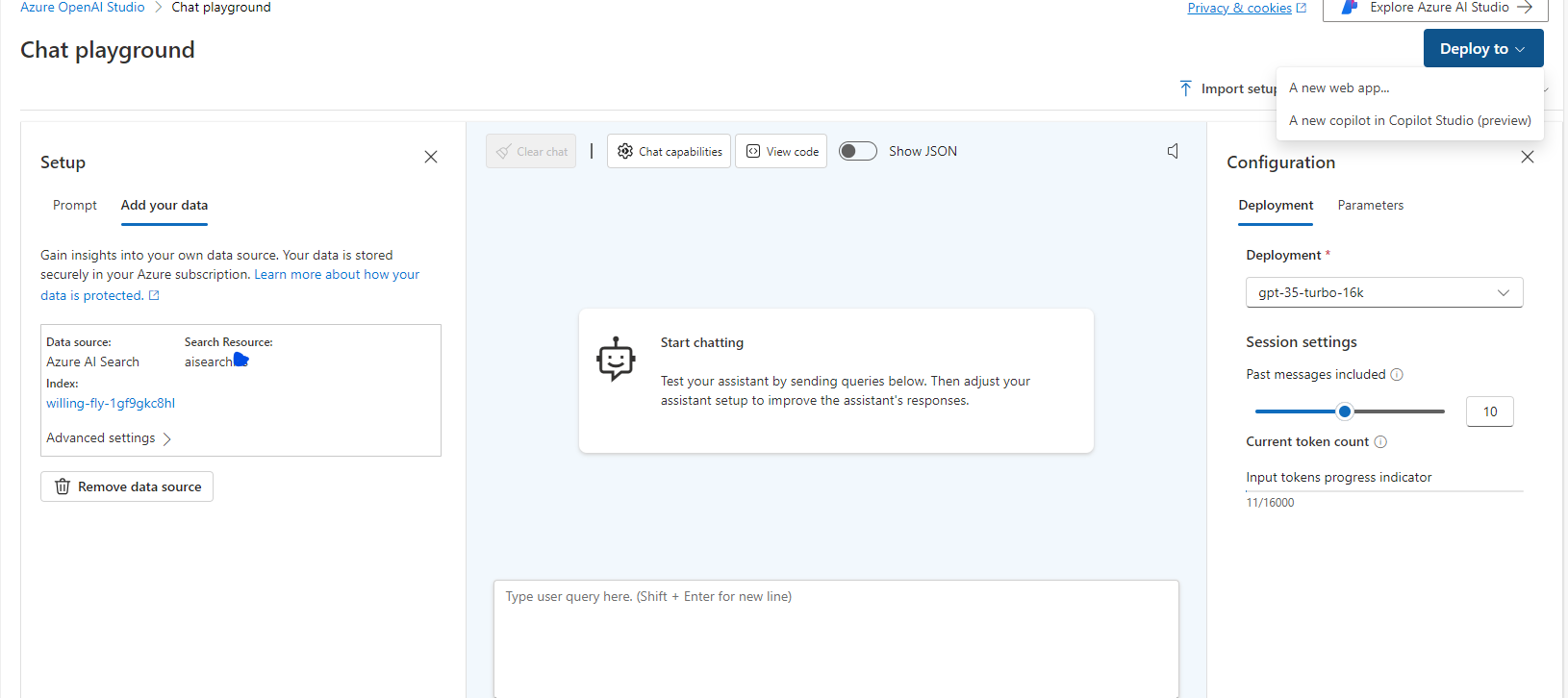This screenshot has width=1568, height=698.
Task: Click Remove data source button
Action: point(127,486)
